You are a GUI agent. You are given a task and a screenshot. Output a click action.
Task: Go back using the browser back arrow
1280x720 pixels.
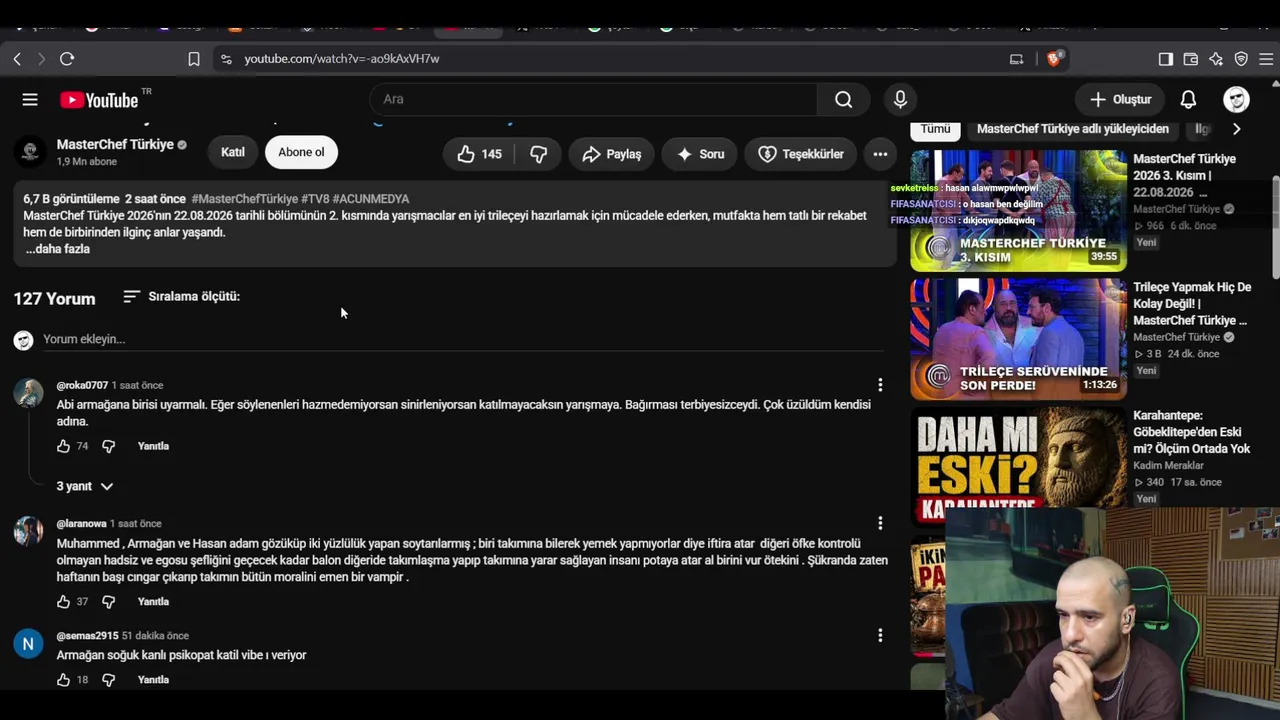[x=17, y=59]
